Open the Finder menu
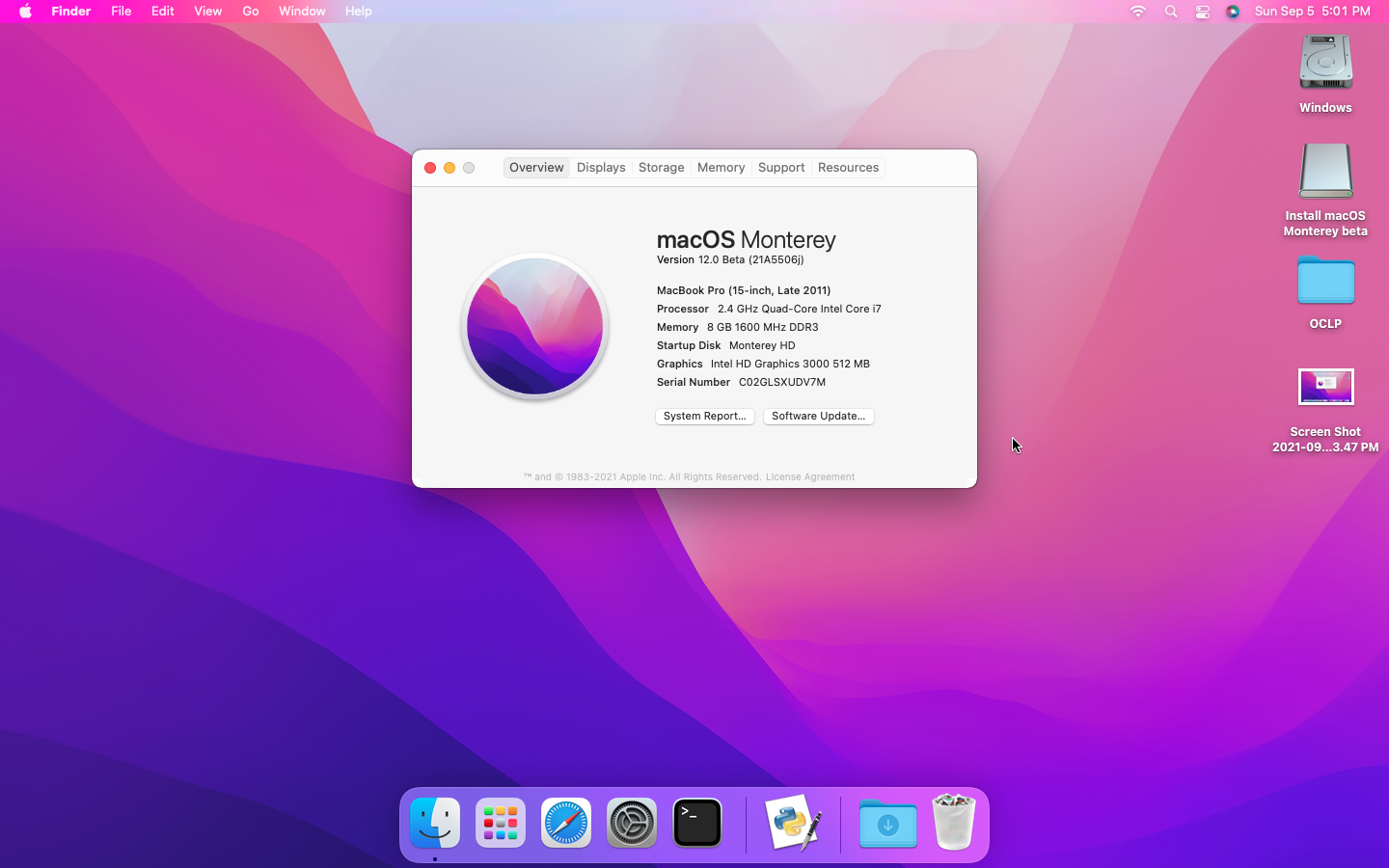Image resolution: width=1389 pixels, height=868 pixels. (x=70, y=12)
